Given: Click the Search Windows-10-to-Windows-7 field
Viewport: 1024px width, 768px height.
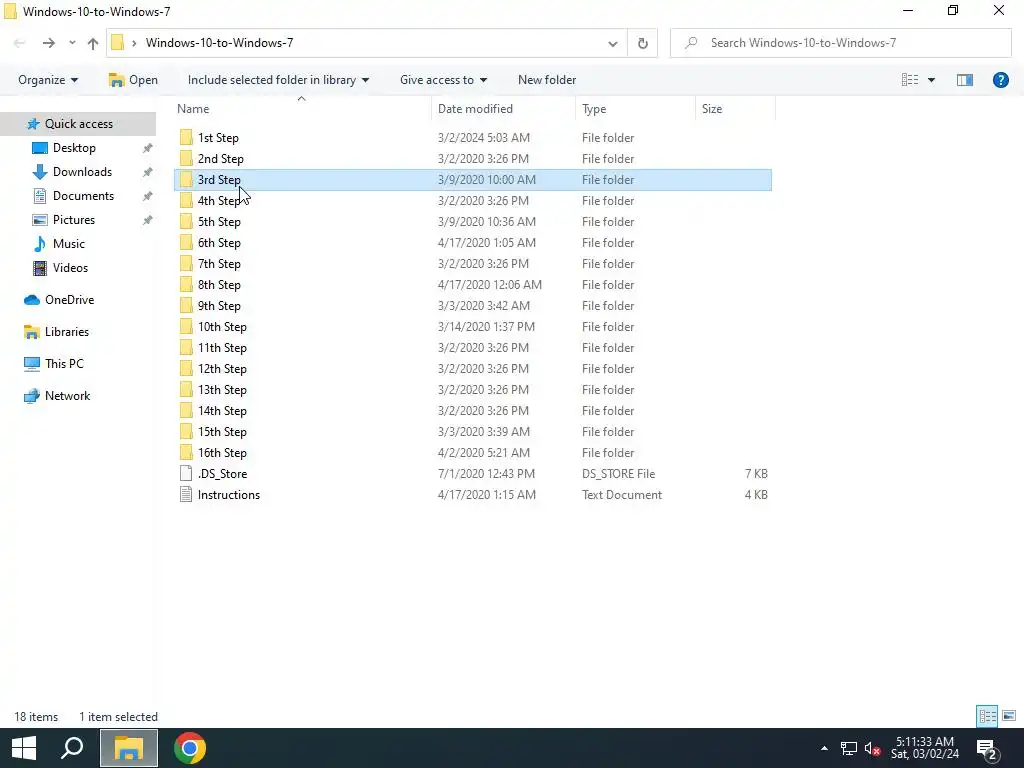Looking at the screenshot, I should (x=840, y=43).
